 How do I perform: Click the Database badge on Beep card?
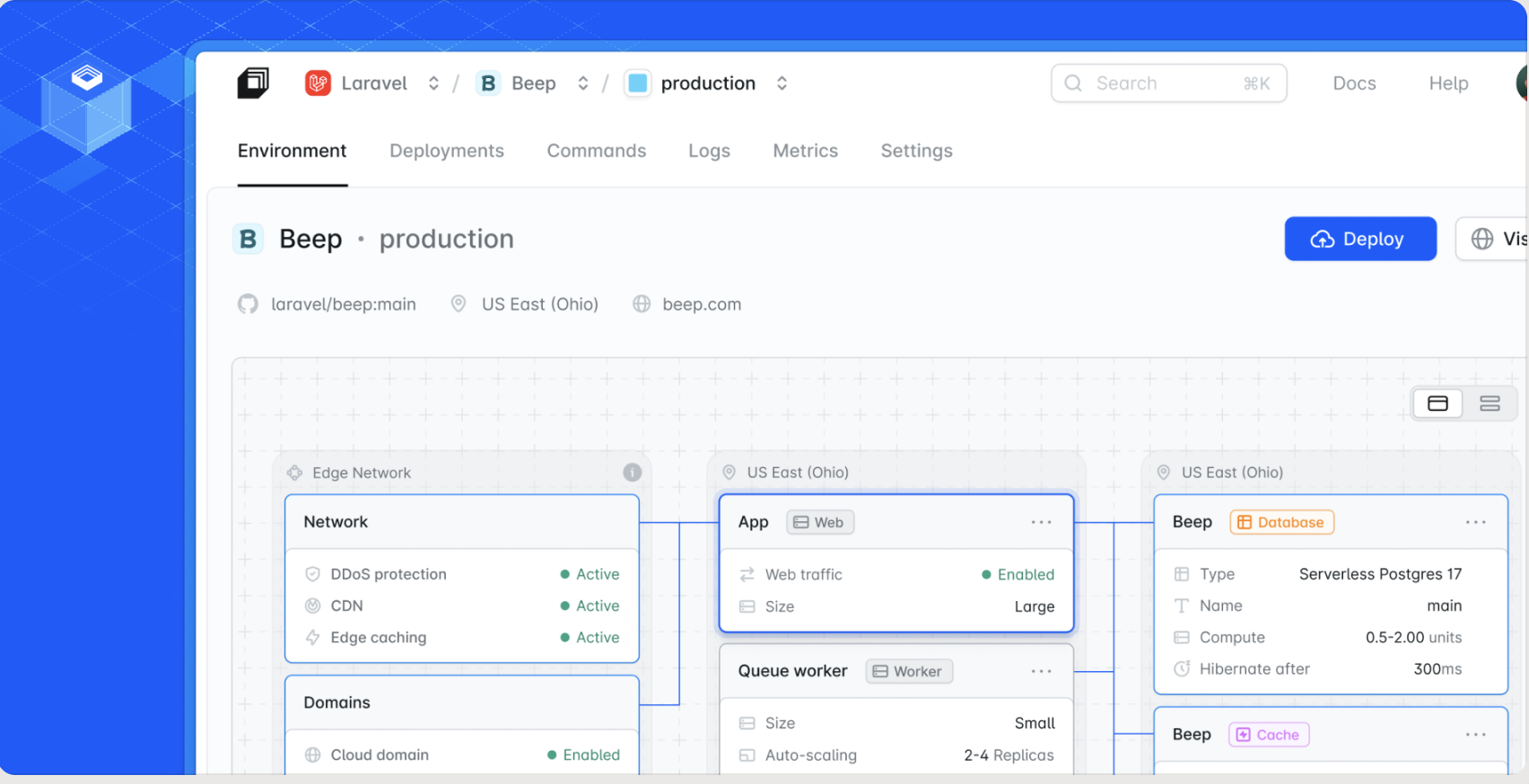(1281, 522)
